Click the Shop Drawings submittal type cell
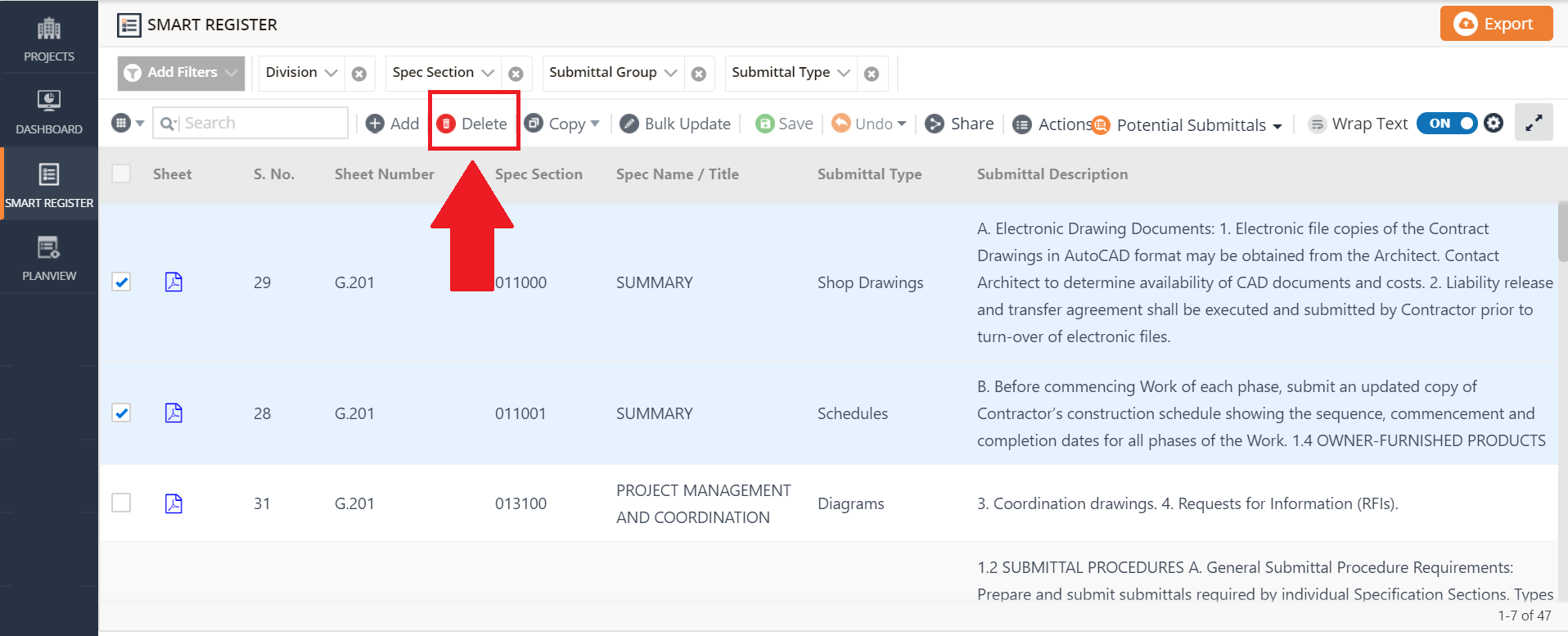 (x=870, y=282)
